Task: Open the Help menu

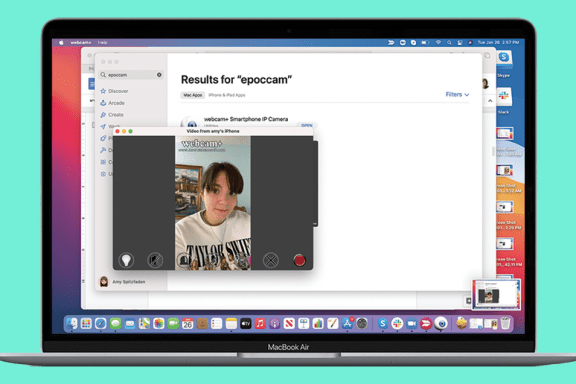Action: pyautogui.click(x=102, y=43)
